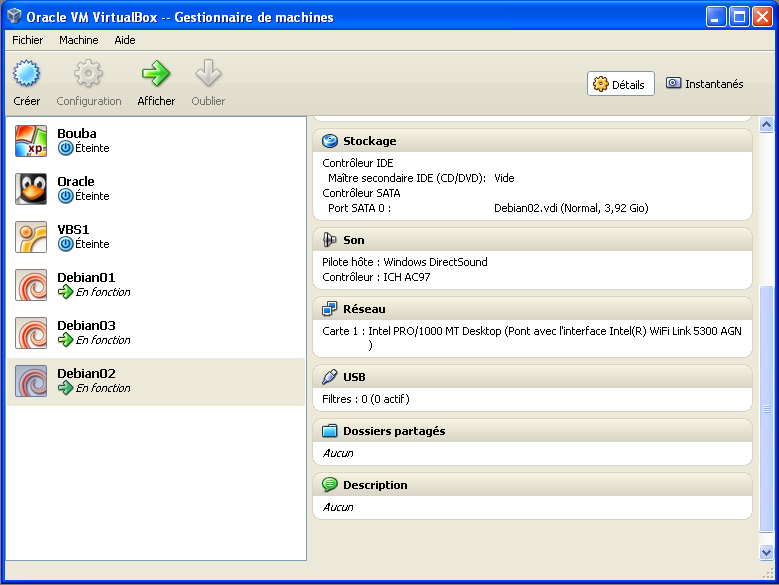Click the Son speaker icon
This screenshot has height=585, width=779.
click(x=329, y=240)
